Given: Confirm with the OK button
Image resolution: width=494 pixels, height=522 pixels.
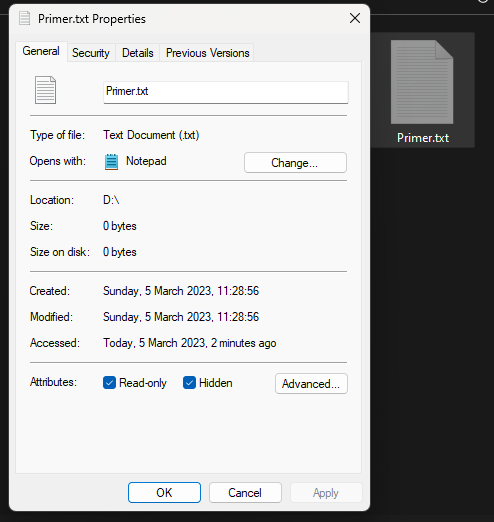Looking at the screenshot, I should coord(164,492).
